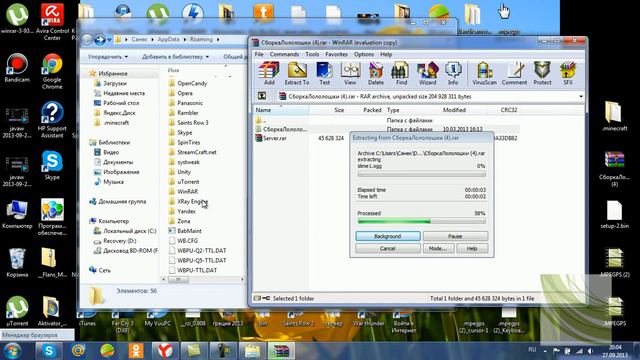The image size is (640, 360).
Task: Open Упорядочить dropdown in Explorer
Action: tap(108, 56)
